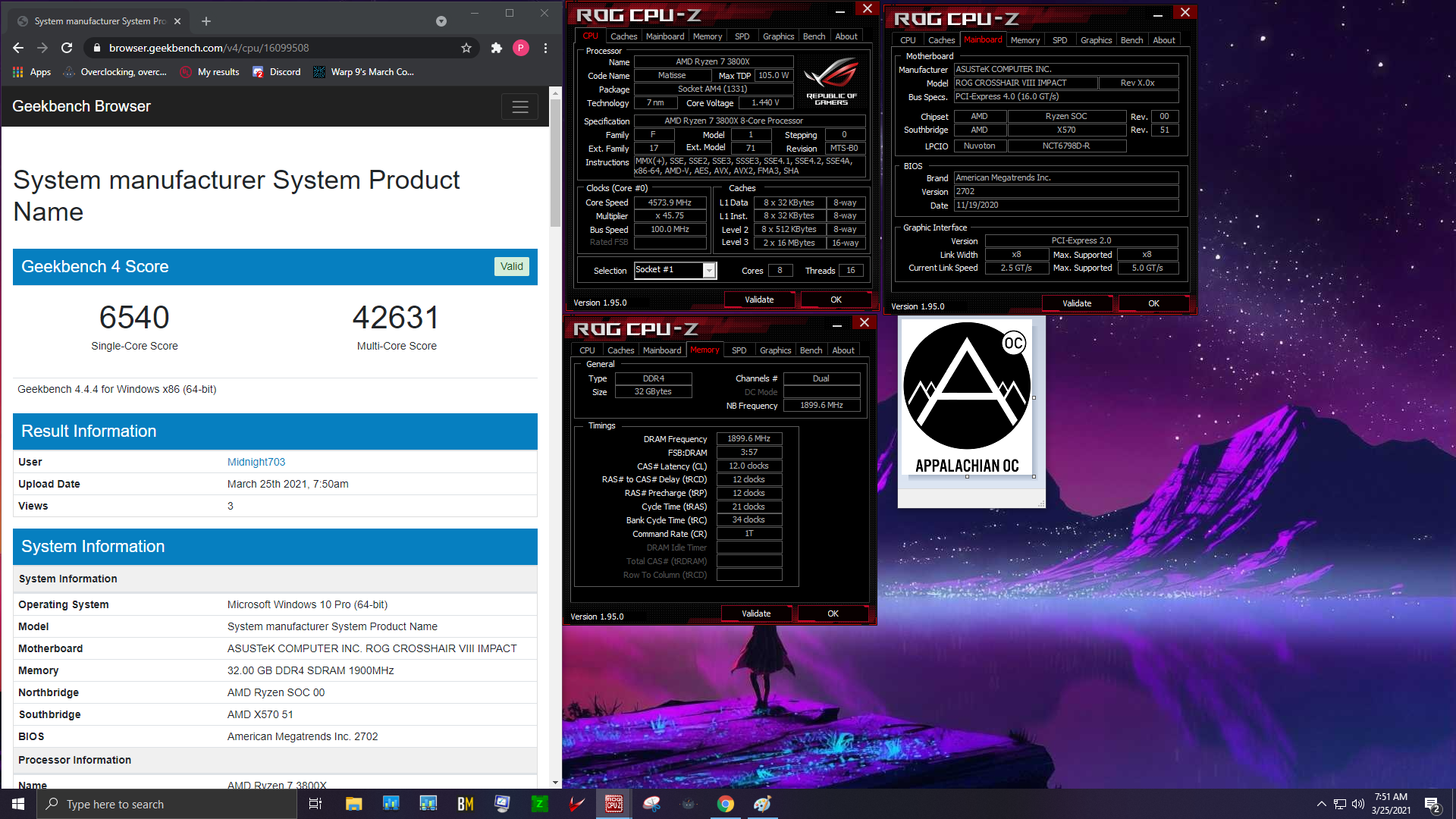The image size is (1456, 819).
Task: Open the Apps bookmarks shortcut
Action: pyautogui.click(x=32, y=72)
